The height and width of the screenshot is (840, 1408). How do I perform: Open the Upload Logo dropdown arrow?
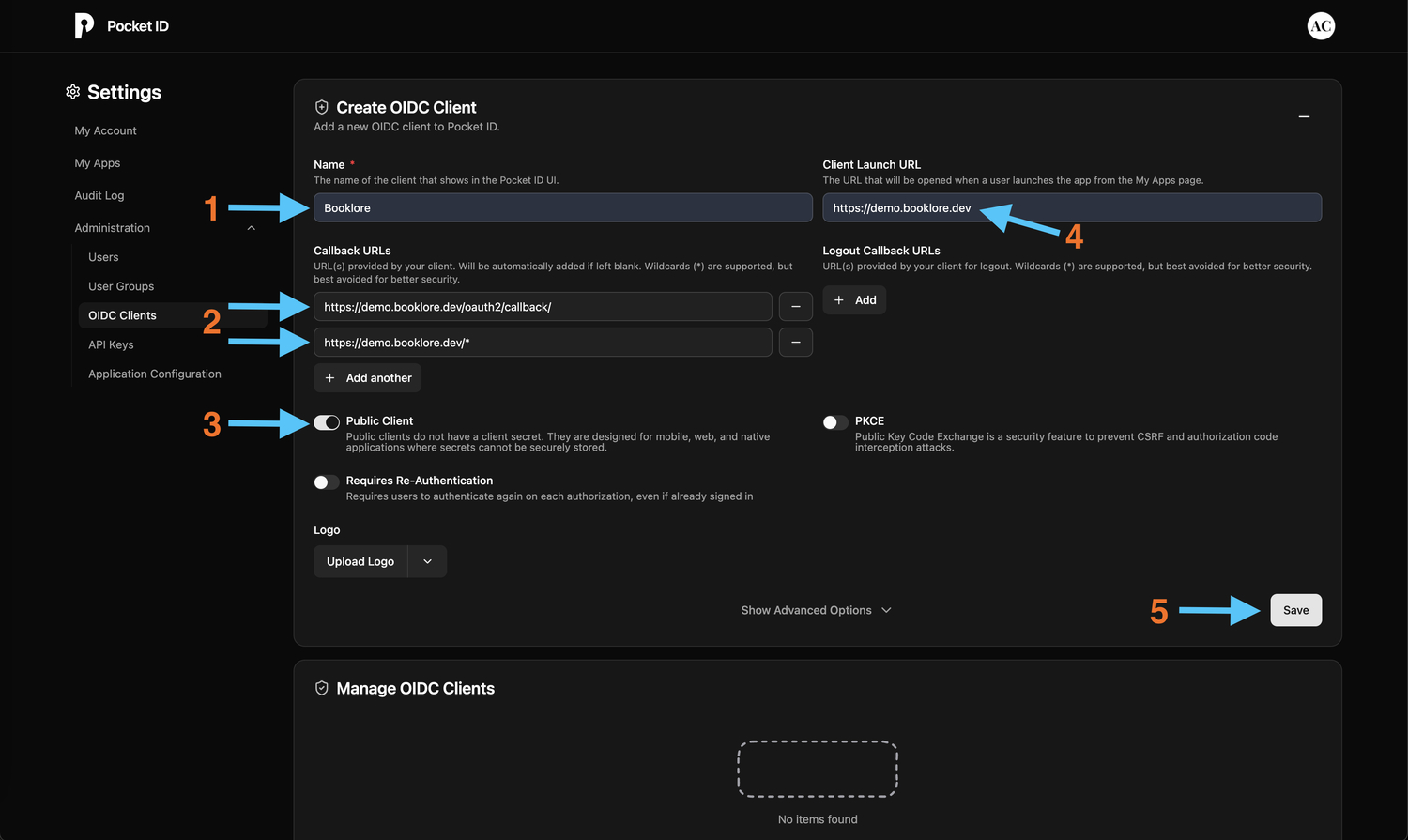point(427,561)
